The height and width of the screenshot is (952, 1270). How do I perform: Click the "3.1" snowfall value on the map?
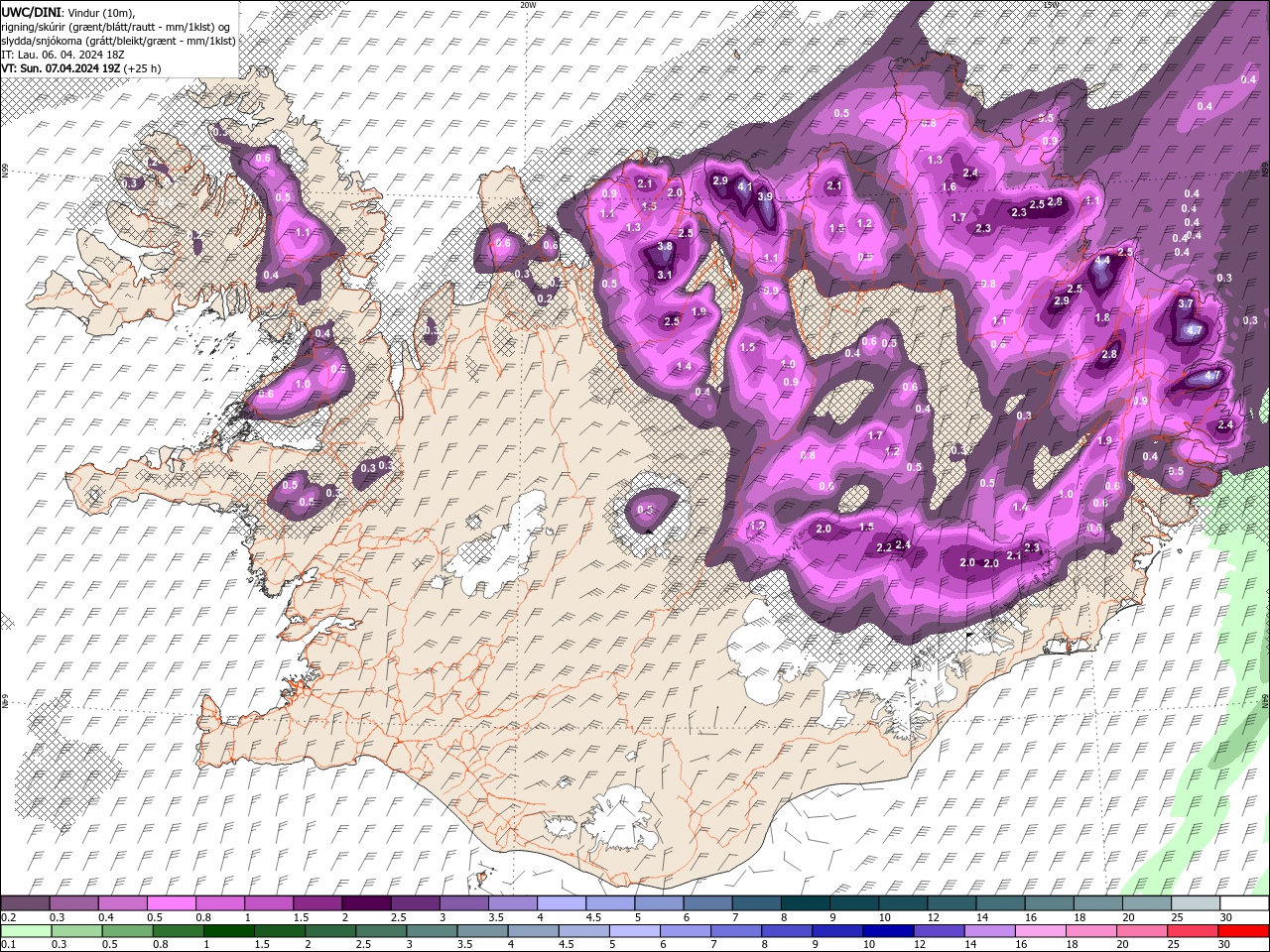665,275
